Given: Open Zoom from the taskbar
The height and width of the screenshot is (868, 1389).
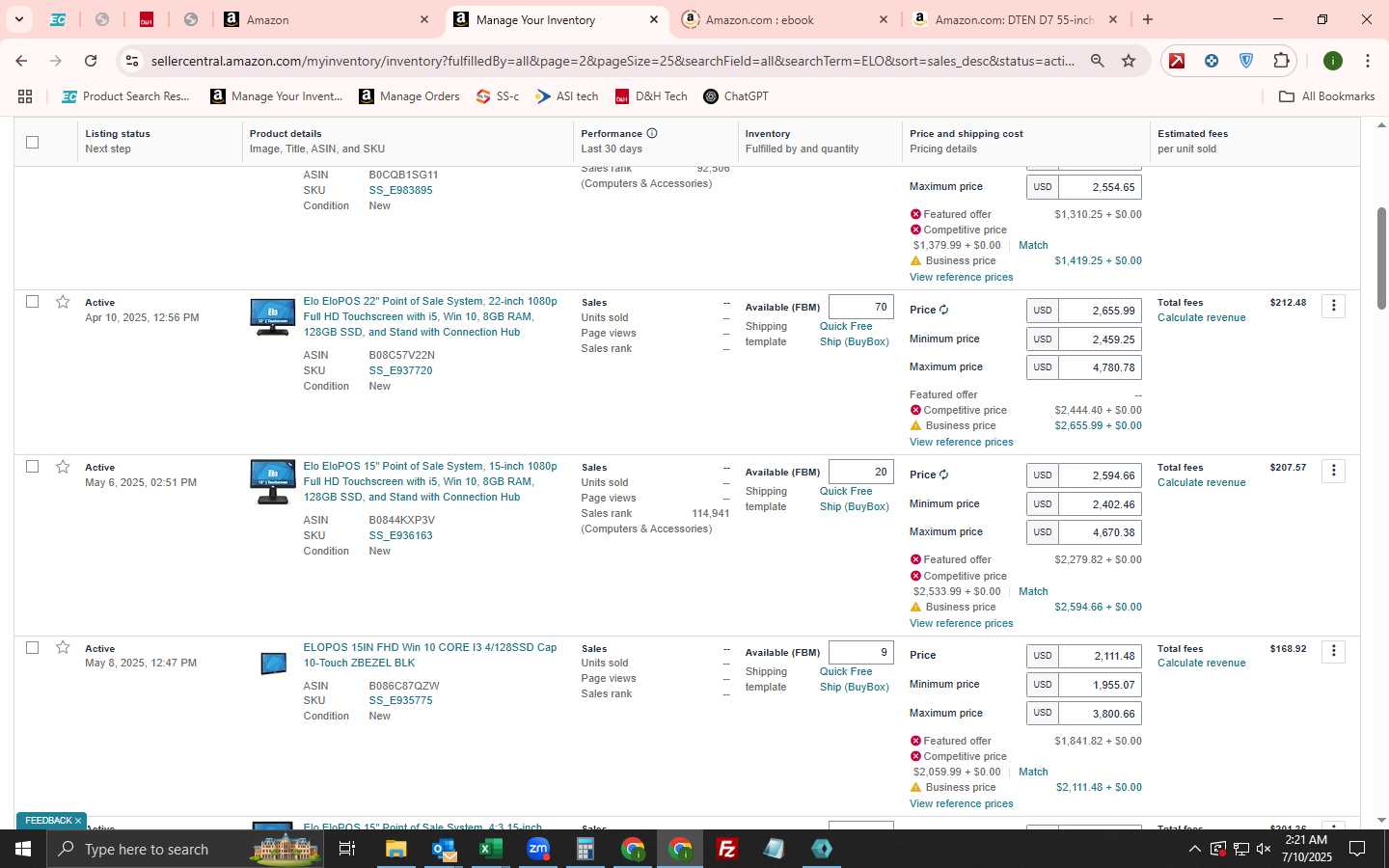Looking at the screenshot, I should 538,849.
